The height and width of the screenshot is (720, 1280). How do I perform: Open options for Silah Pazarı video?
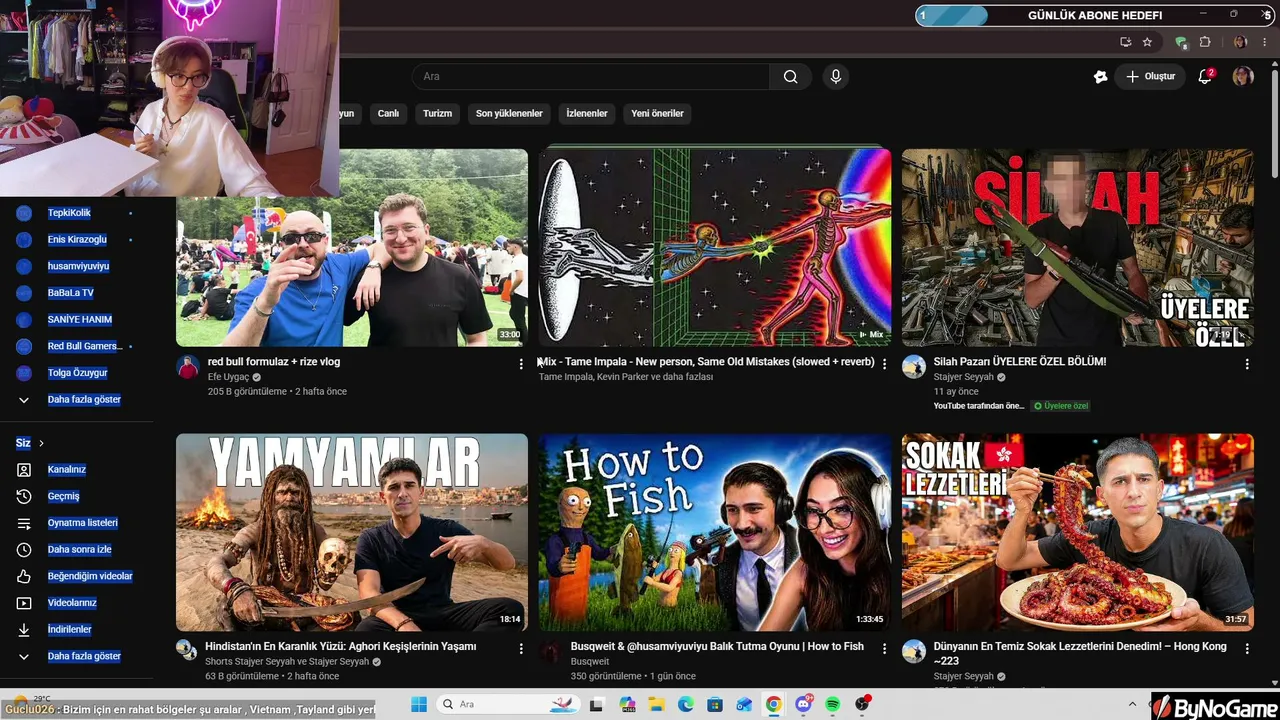(1247, 364)
